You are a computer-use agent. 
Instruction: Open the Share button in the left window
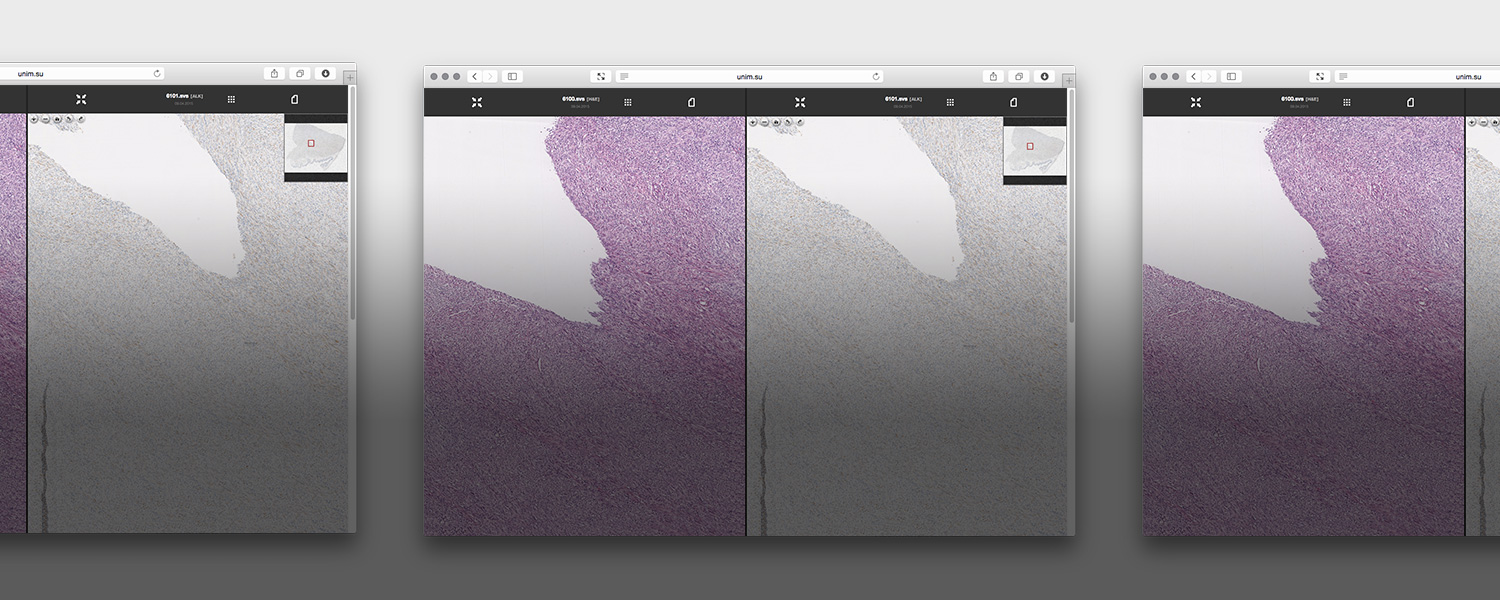pyautogui.click(x=274, y=73)
